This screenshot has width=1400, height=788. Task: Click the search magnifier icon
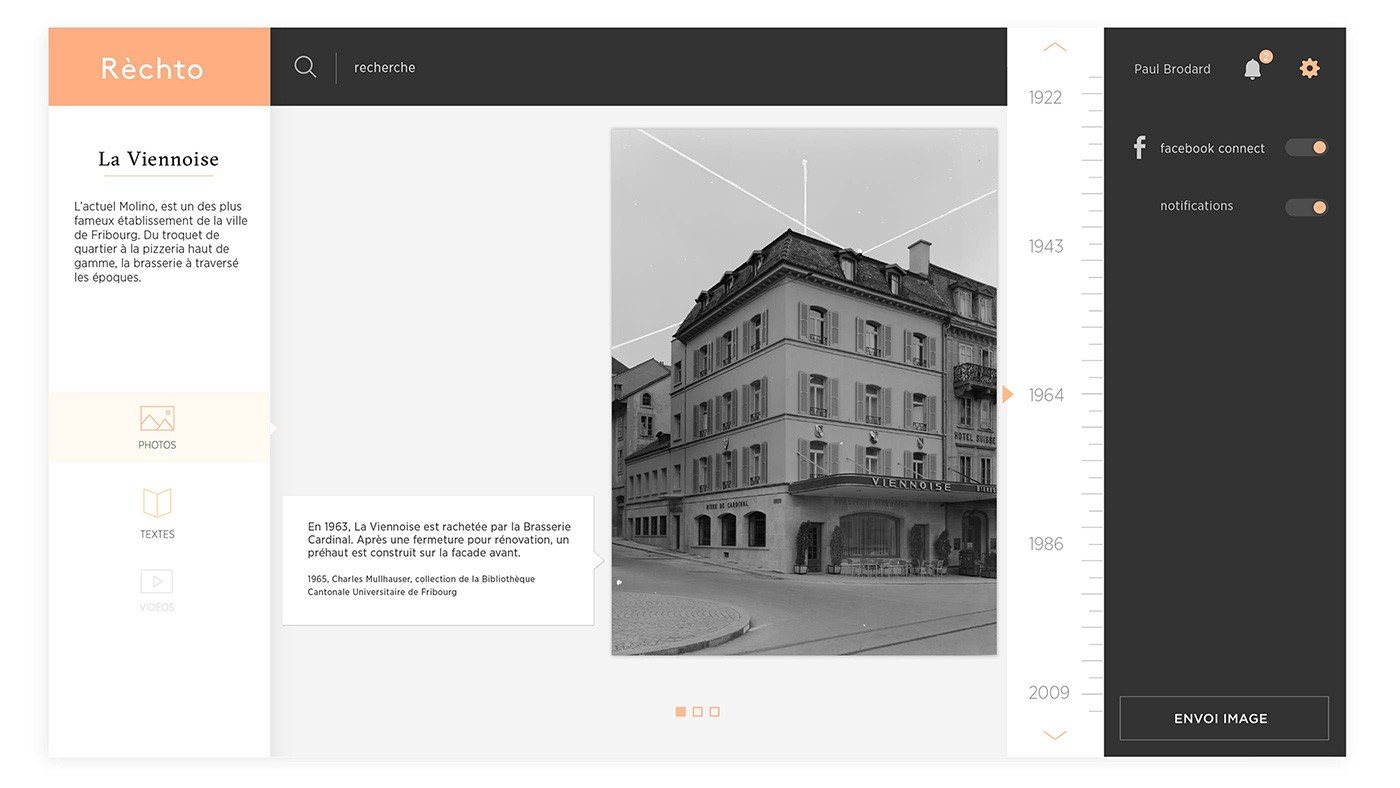tap(305, 67)
